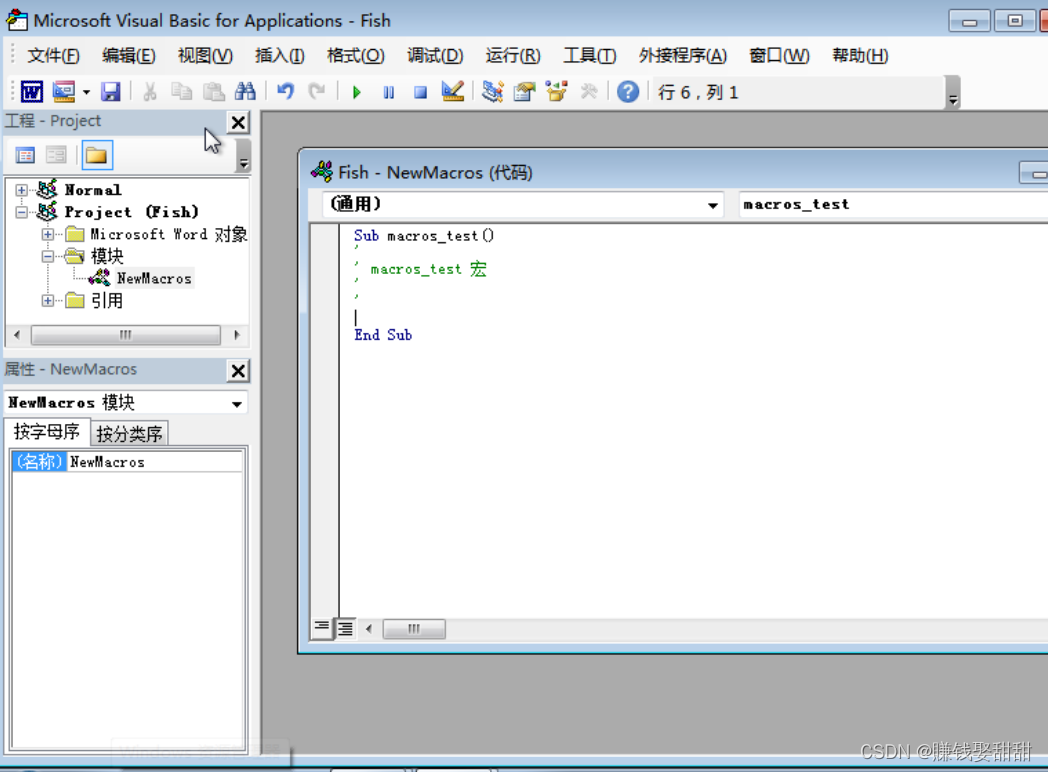The image size is (1048, 772).
Task: Stop and reset the running macro
Action: pyautogui.click(x=420, y=92)
